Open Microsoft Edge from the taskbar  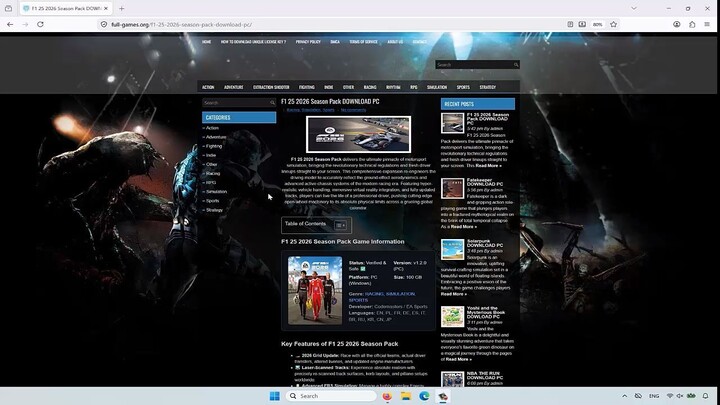(x=424, y=396)
